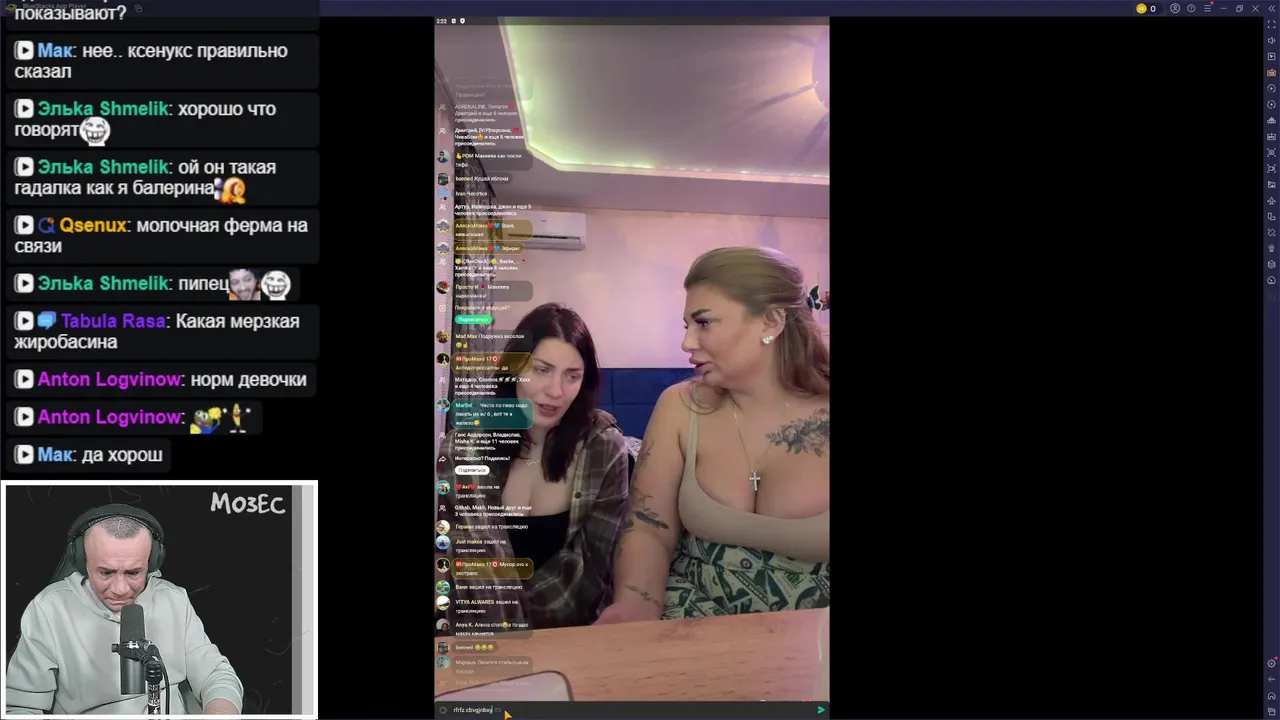
Task: Collapse the BlueStacks sidebar with double chevron
Action: (x=1271, y=8)
